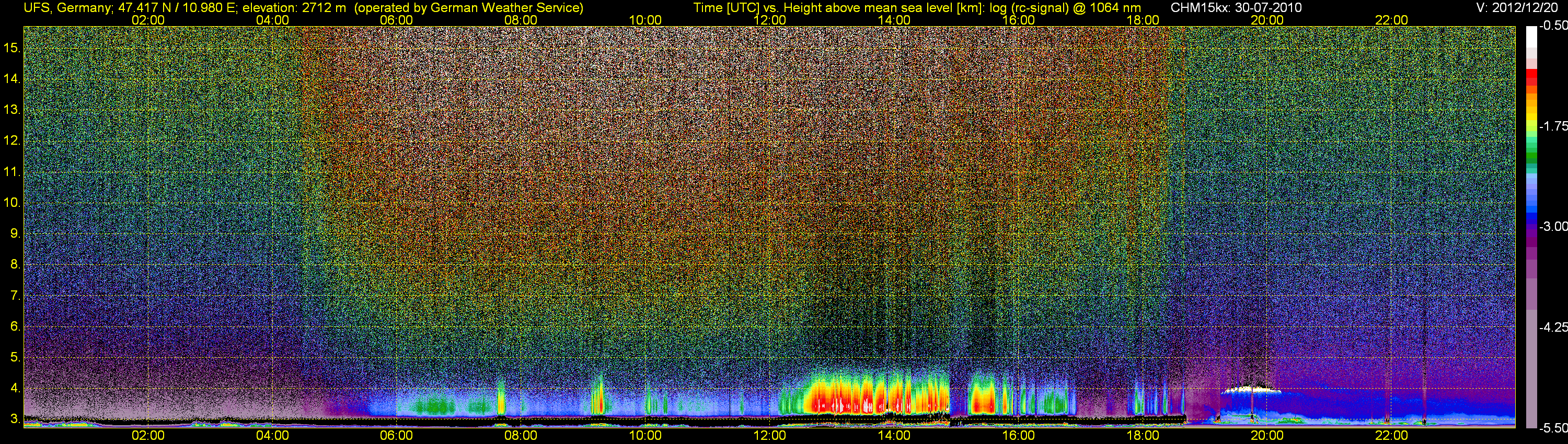Click the 13 km height axis label

click(11, 110)
